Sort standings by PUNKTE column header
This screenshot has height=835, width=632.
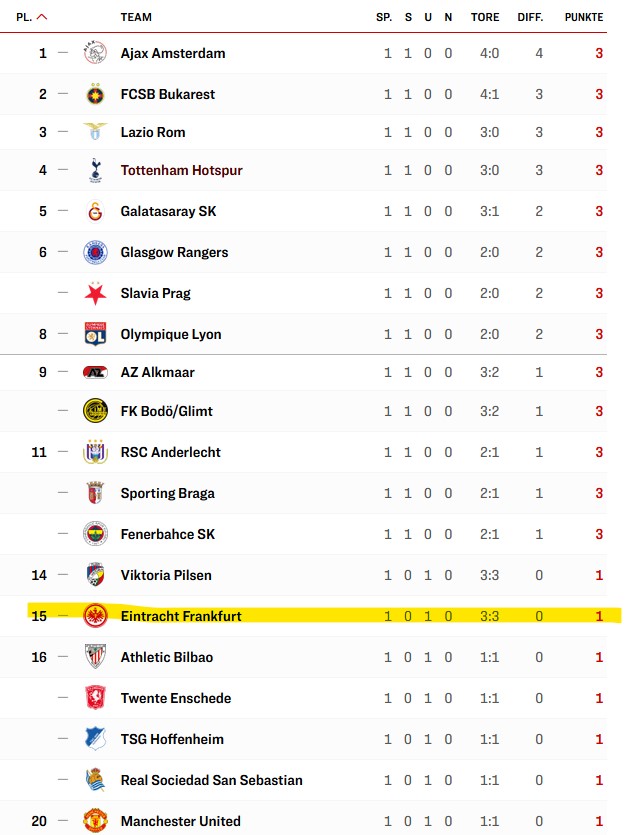tap(584, 17)
